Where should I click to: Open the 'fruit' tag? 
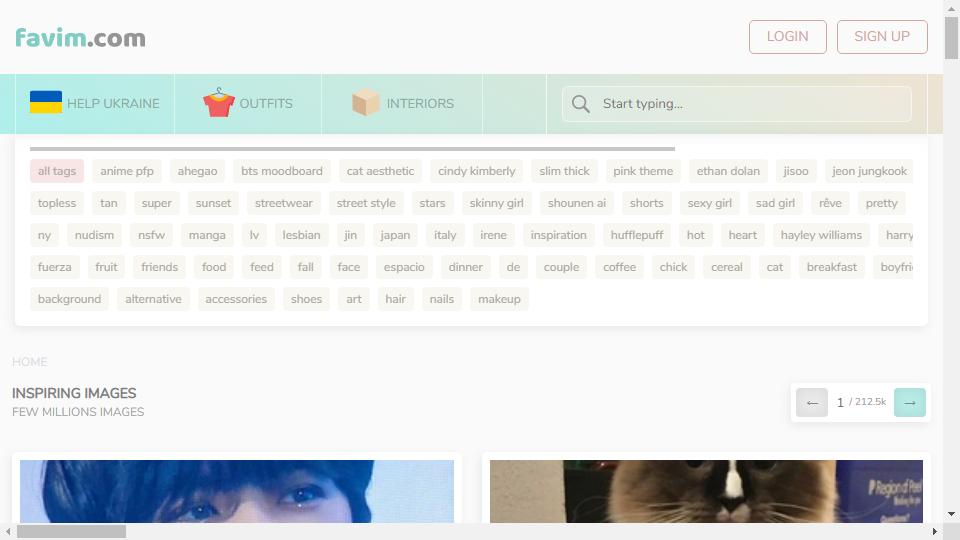coord(106,266)
